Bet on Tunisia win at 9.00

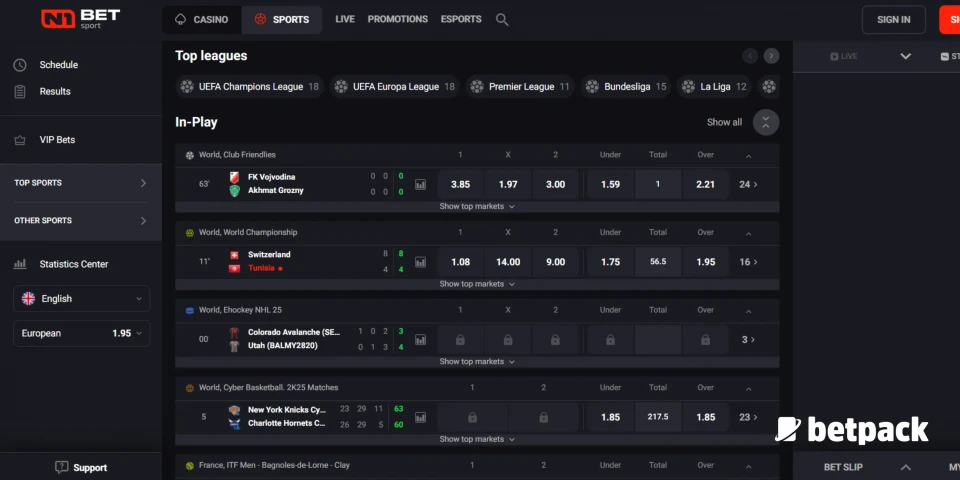(555, 262)
